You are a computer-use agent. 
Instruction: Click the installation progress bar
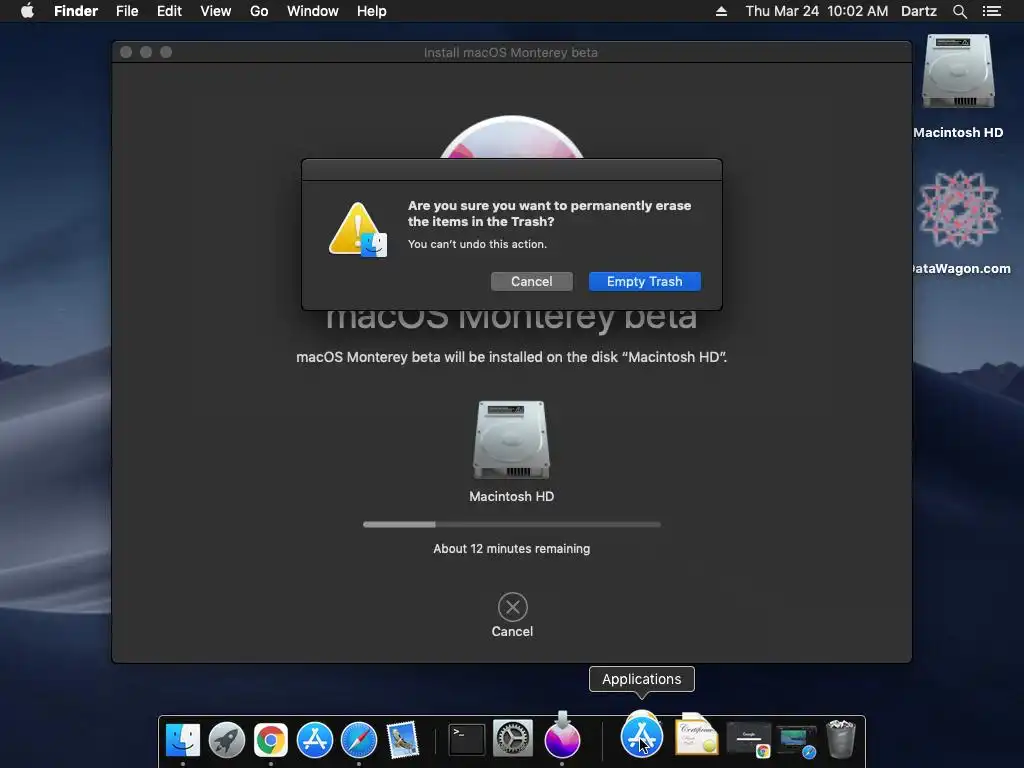click(x=512, y=524)
